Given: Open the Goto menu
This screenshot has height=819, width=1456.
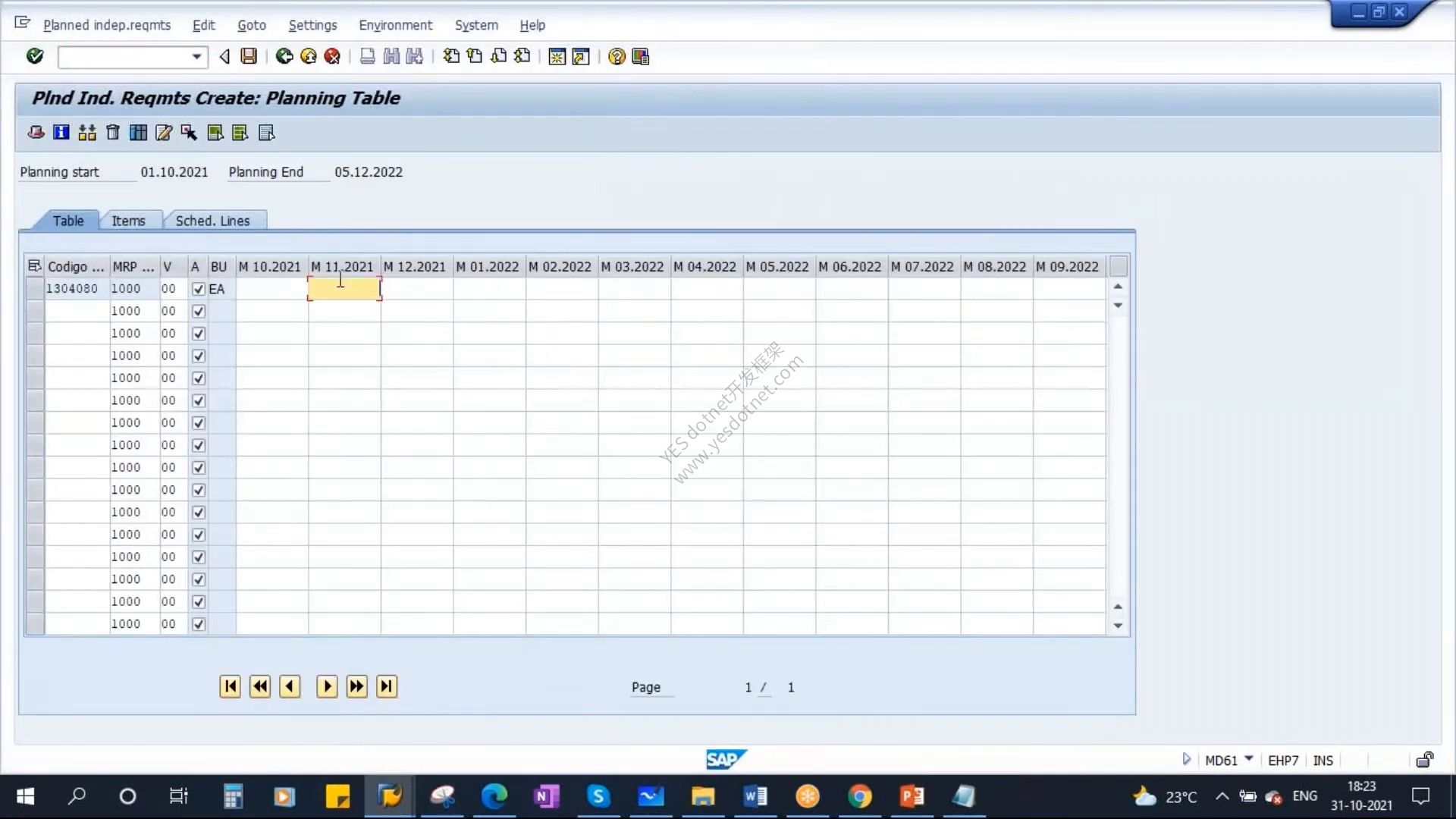Looking at the screenshot, I should pyautogui.click(x=252, y=25).
